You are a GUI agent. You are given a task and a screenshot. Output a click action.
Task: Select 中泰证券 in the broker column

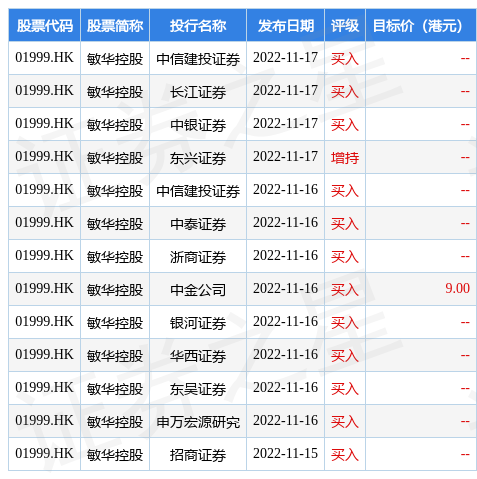pyautogui.click(x=198, y=224)
